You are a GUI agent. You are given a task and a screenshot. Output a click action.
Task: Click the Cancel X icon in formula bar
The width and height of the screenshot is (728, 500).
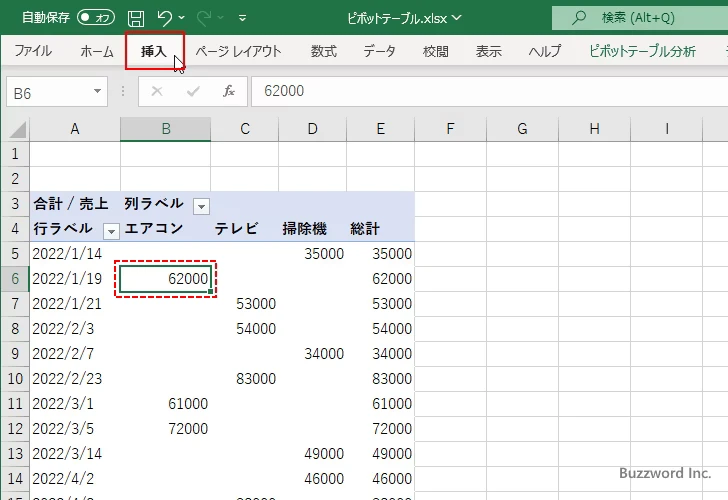157,91
